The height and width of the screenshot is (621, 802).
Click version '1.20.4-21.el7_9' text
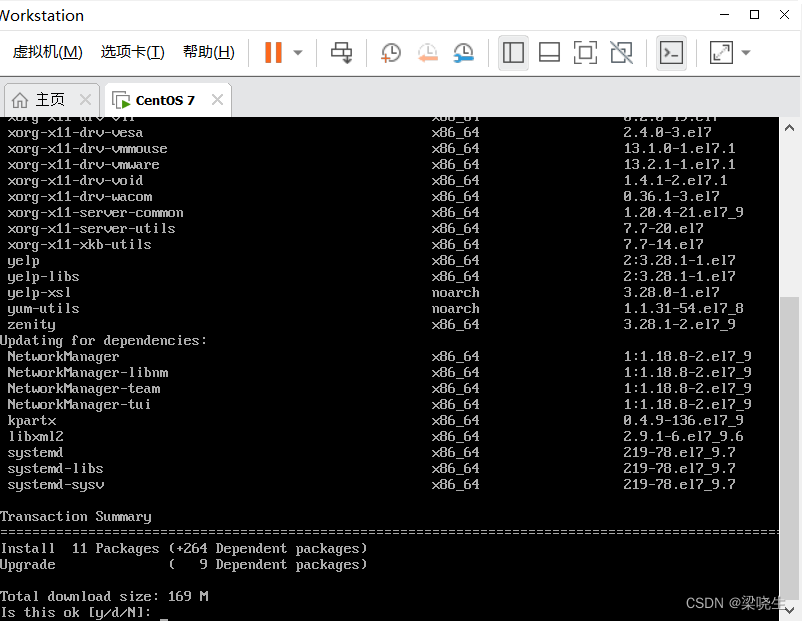pyautogui.click(x=683, y=212)
